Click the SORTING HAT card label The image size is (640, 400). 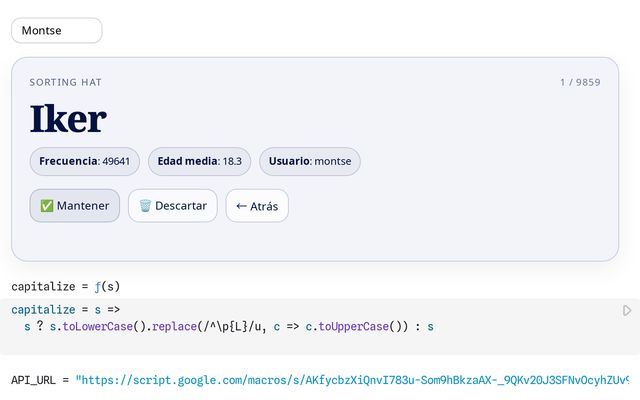coord(65,82)
